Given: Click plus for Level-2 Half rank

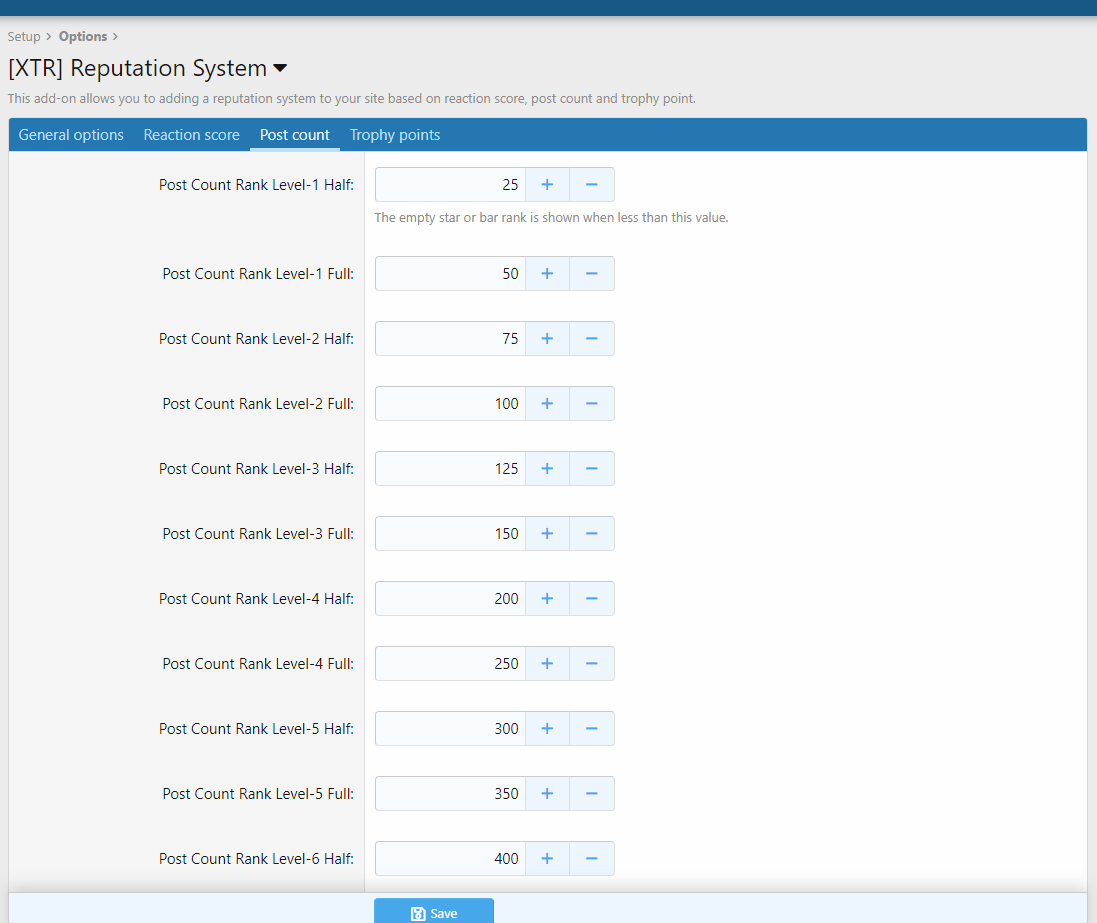Looking at the screenshot, I should [x=547, y=339].
